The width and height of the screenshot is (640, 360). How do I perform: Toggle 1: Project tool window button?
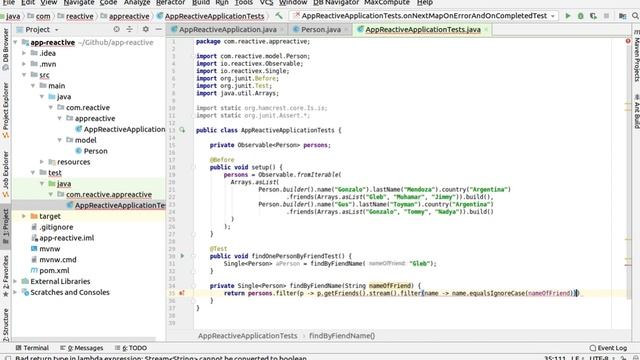(5, 226)
